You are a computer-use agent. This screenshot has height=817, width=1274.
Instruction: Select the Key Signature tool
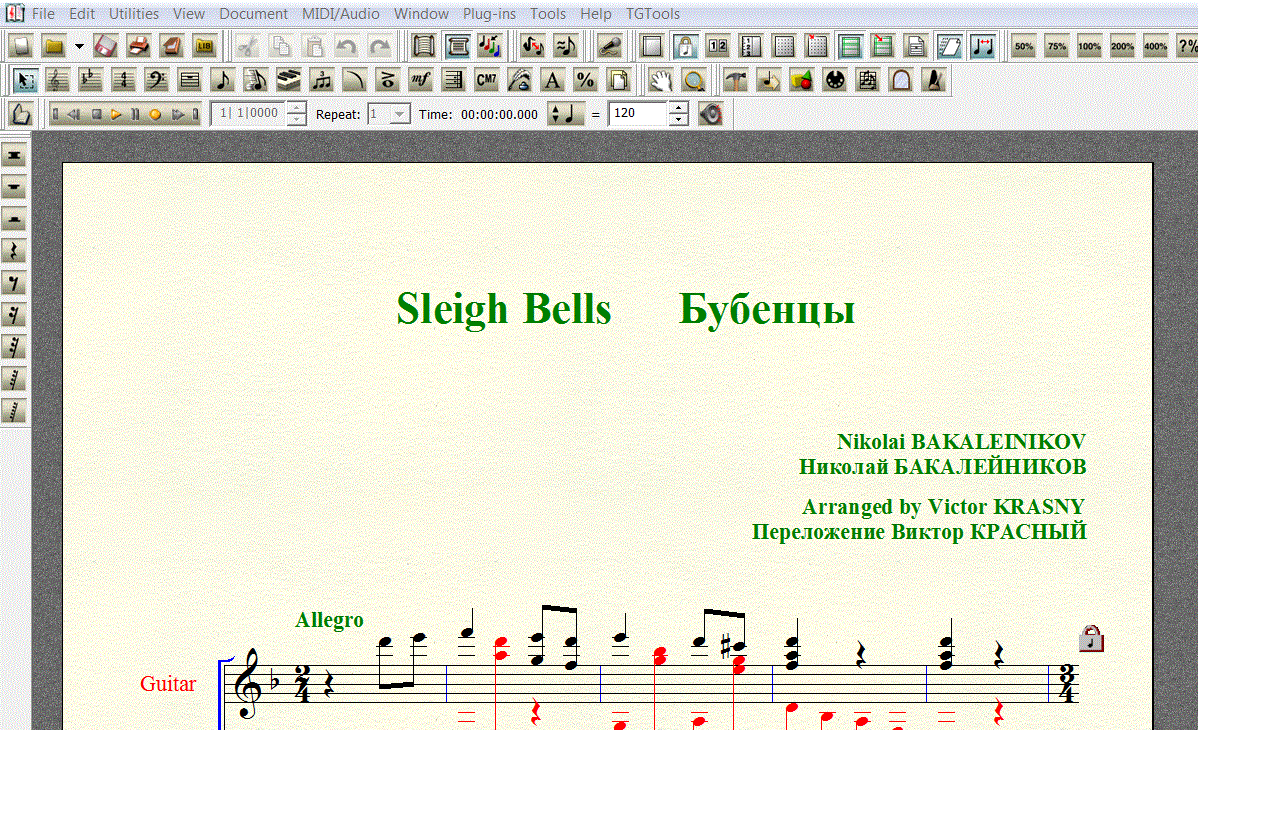pyautogui.click(x=91, y=80)
